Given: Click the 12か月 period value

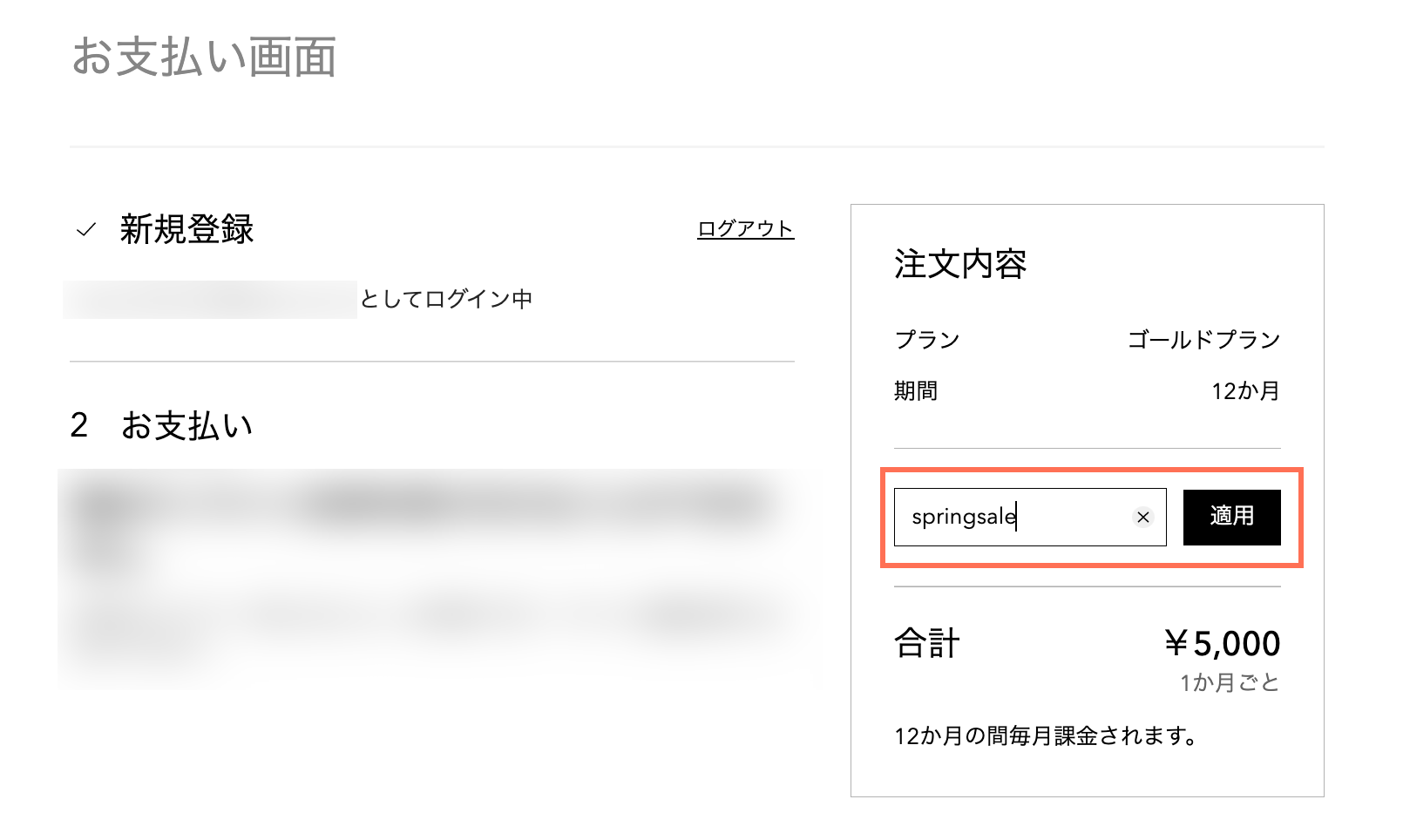Looking at the screenshot, I should (1245, 390).
